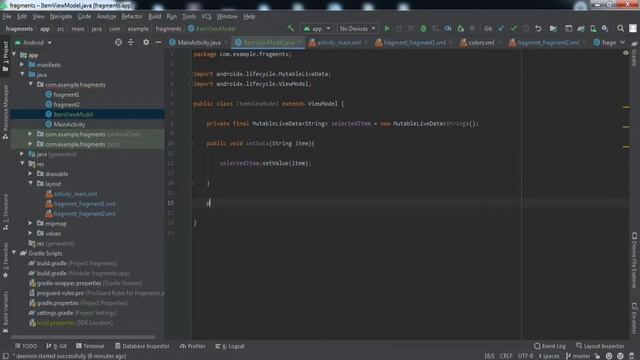This screenshot has height=360, width=640.
Task: Open the Event Log
Action: (549, 346)
